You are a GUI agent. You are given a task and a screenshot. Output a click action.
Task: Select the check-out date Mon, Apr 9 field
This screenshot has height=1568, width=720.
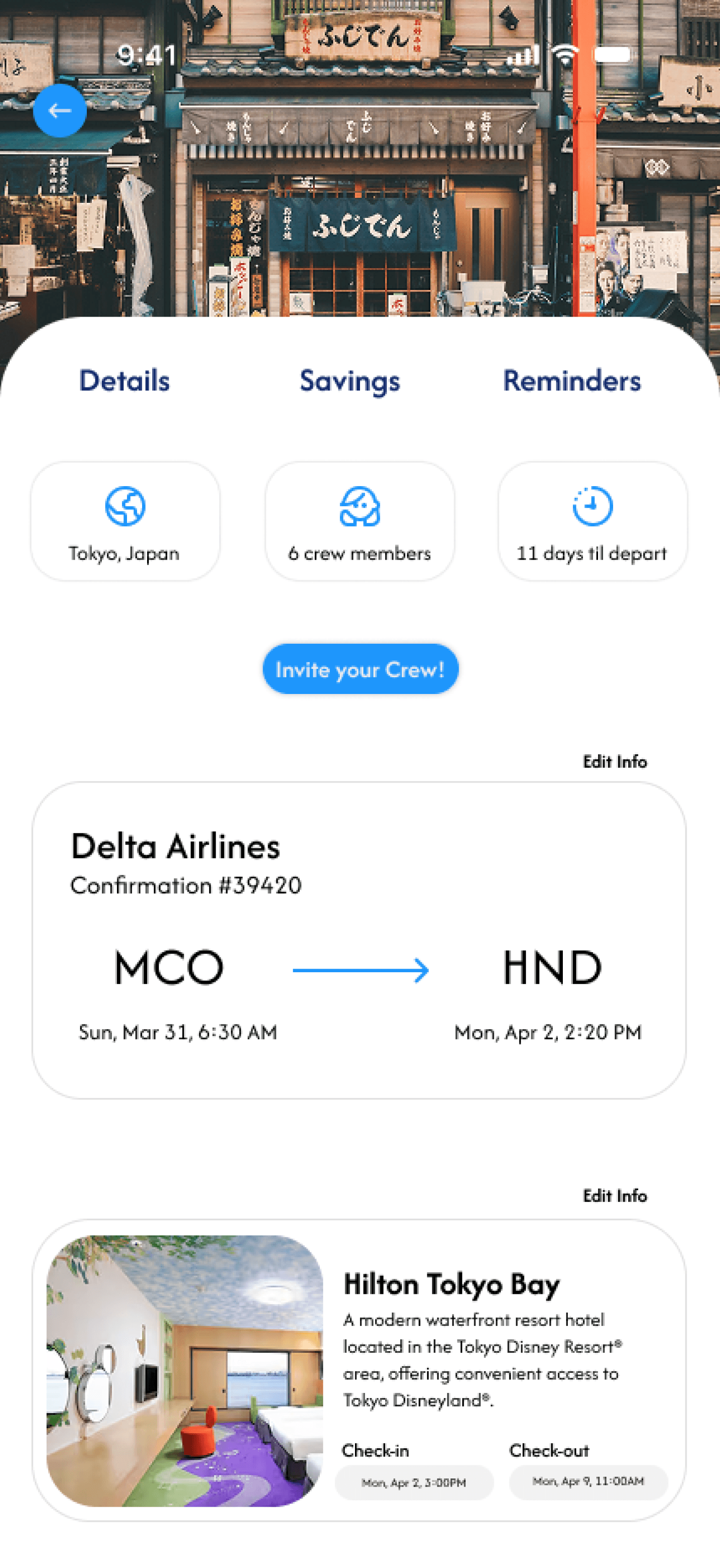point(588,1482)
